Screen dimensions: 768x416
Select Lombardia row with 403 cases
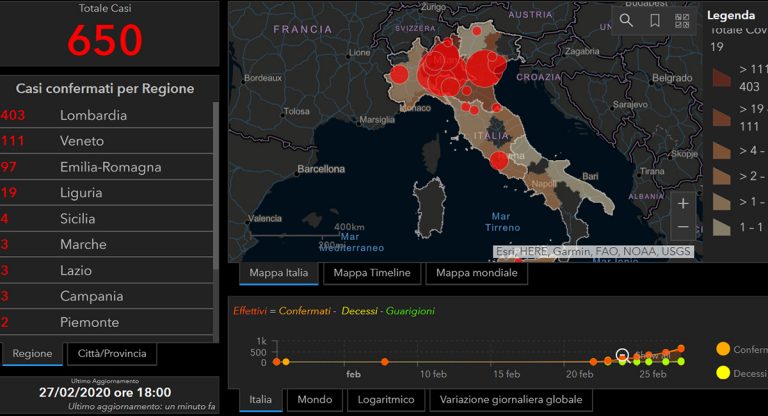tap(106, 115)
